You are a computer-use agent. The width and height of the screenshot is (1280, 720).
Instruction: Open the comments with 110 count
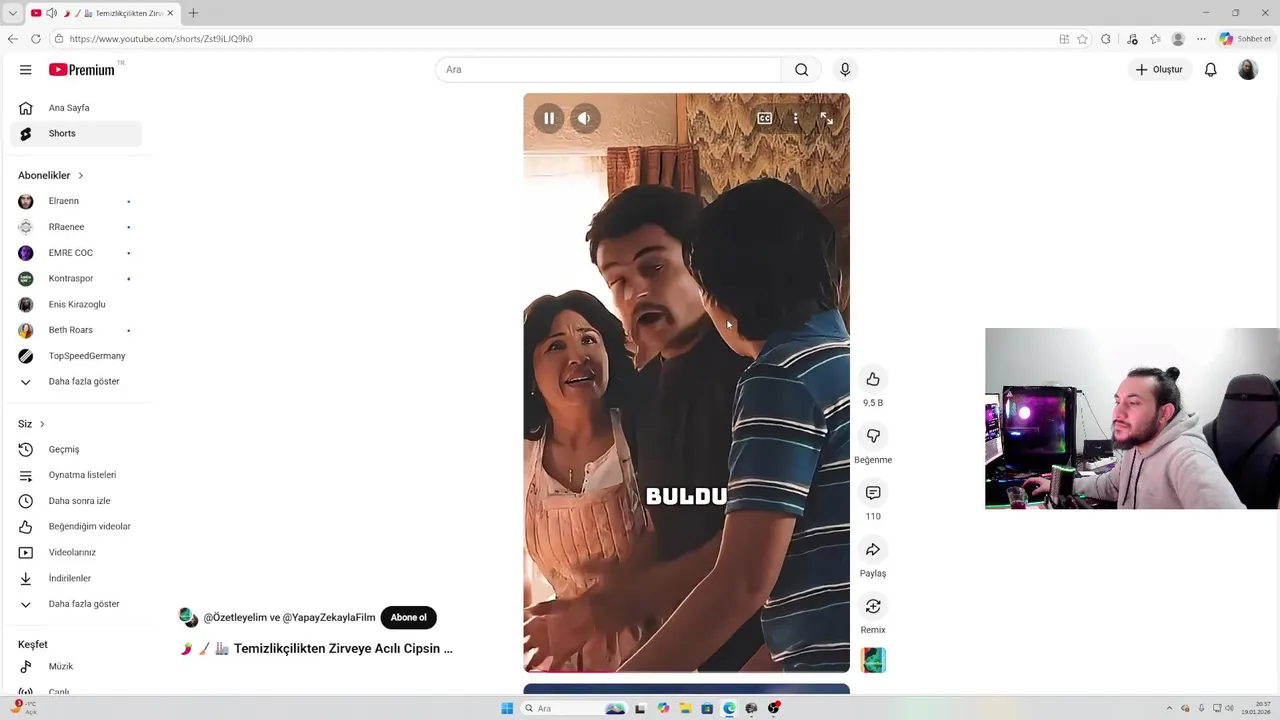(x=873, y=493)
